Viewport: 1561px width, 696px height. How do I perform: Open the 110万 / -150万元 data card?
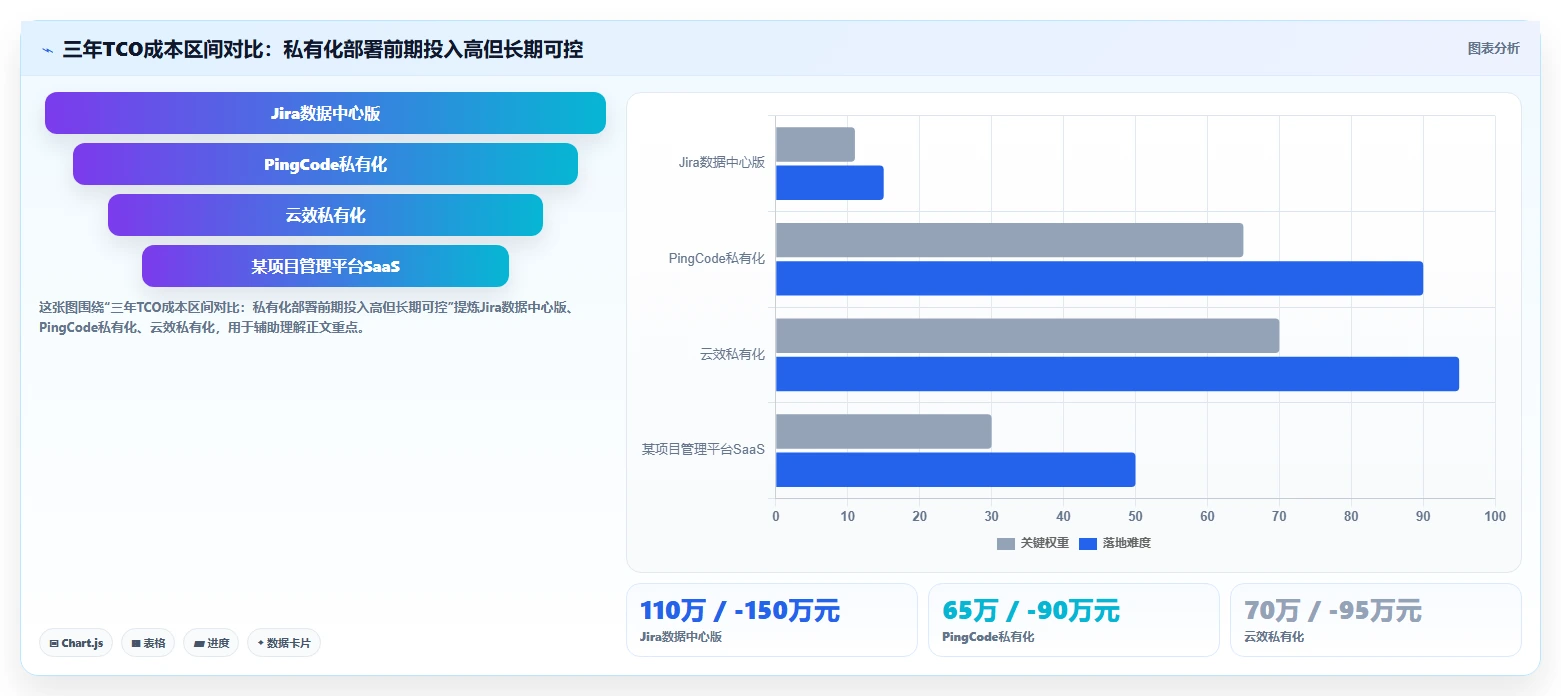771,620
